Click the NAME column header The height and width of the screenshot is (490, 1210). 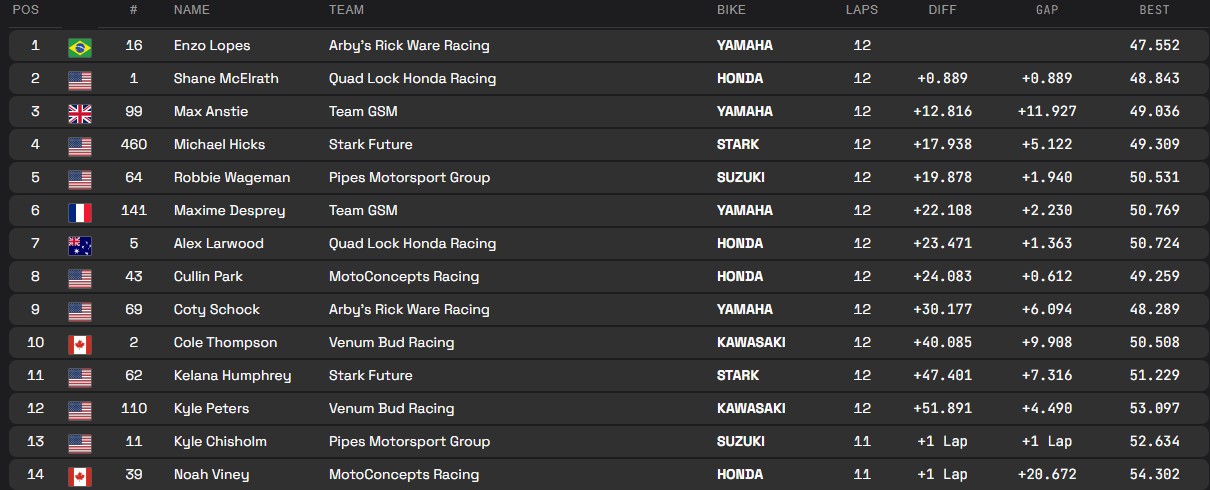192,10
